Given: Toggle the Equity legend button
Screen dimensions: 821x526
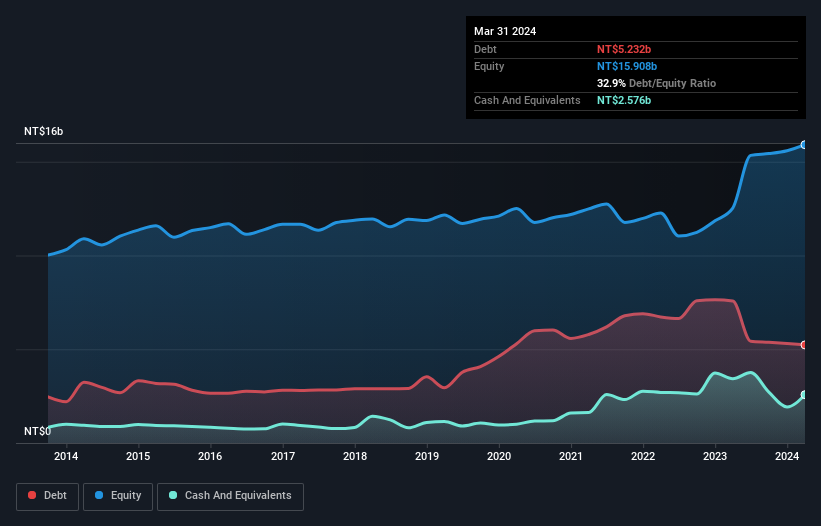Looking at the screenshot, I should coord(118,496).
